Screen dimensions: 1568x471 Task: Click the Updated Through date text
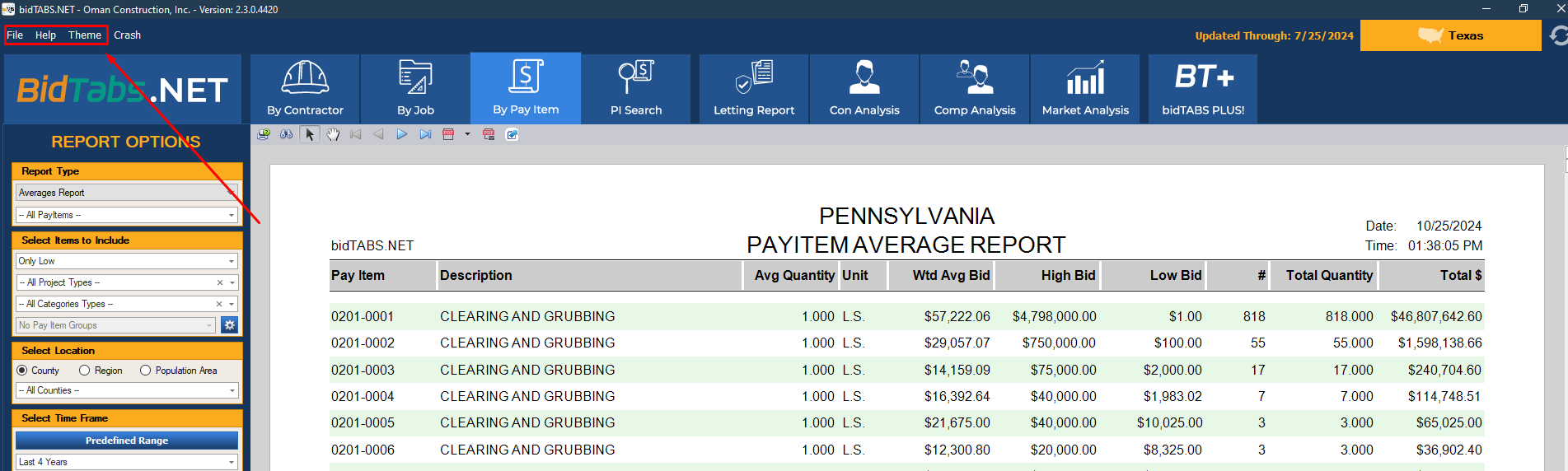[1274, 35]
